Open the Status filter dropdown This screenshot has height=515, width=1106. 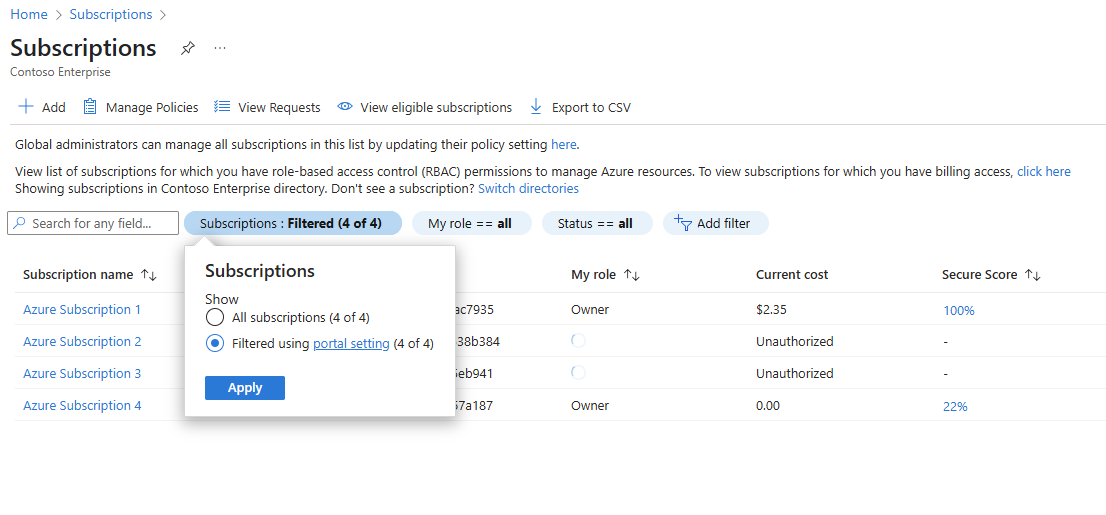pos(596,224)
